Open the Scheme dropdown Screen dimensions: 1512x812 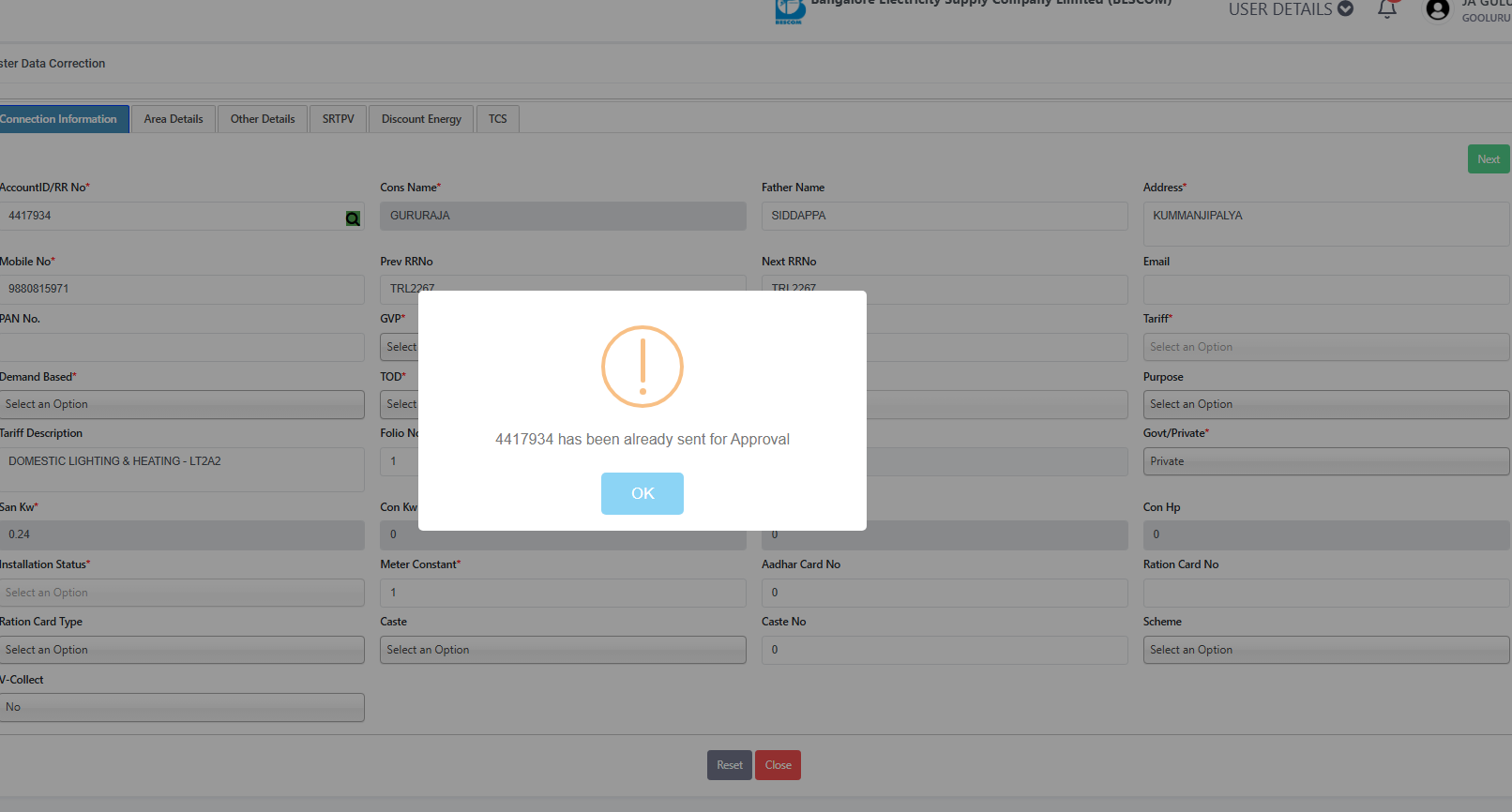(x=1326, y=650)
